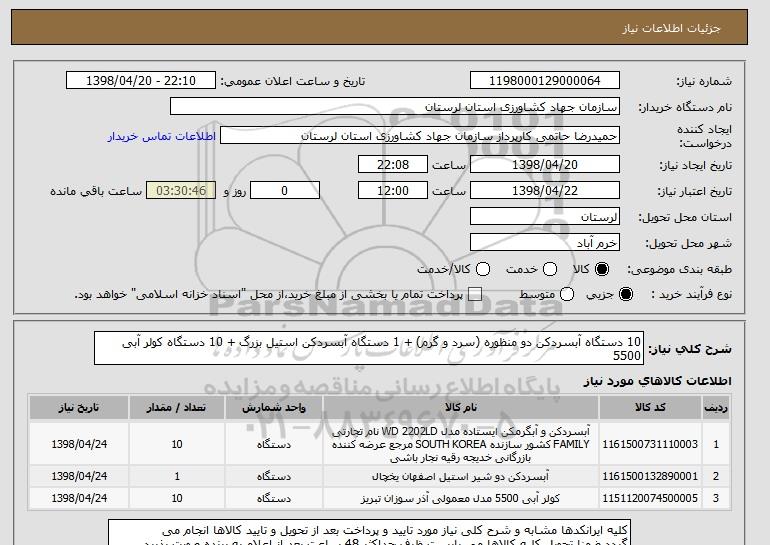
Task: Click the item code 1151120074500005
Action: point(650,498)
